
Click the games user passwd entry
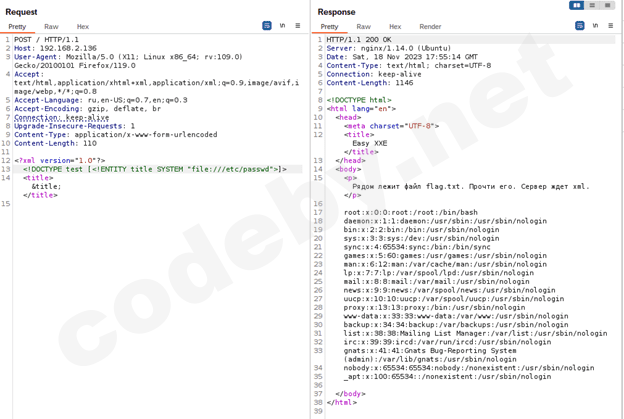(445, 255)
